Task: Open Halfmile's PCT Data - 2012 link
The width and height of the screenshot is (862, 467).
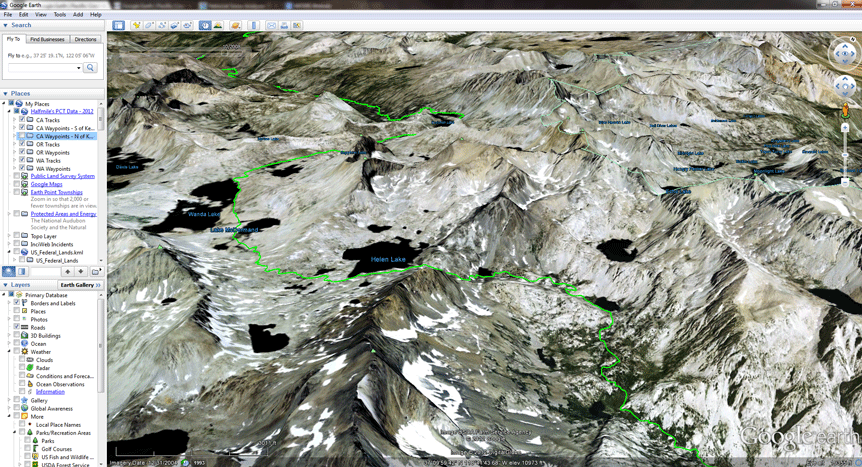Action: click(x=62, y=111)
